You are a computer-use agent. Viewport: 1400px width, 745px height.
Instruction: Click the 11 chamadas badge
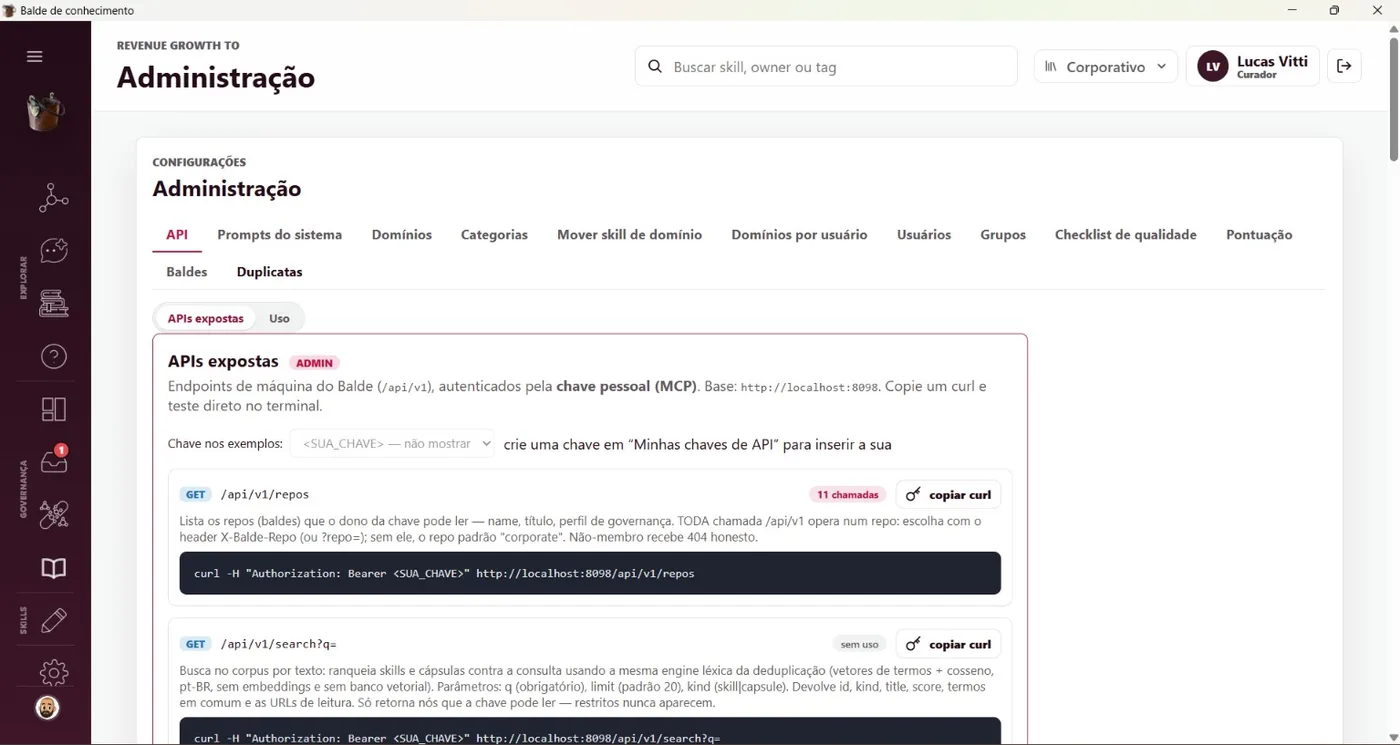[848, 495]
